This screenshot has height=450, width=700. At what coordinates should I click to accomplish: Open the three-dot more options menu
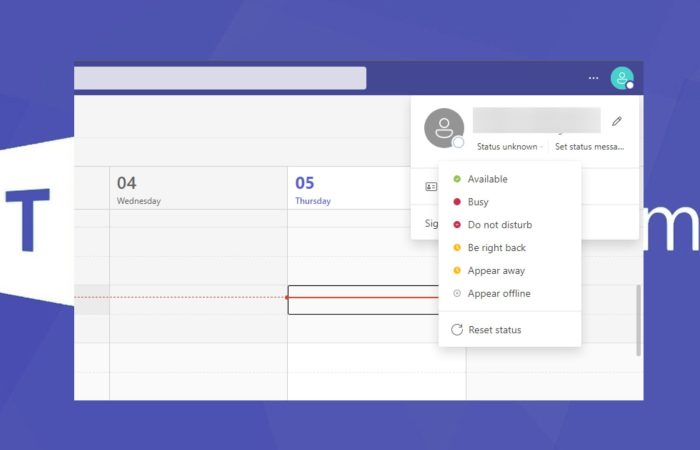(x=593, y=78)
